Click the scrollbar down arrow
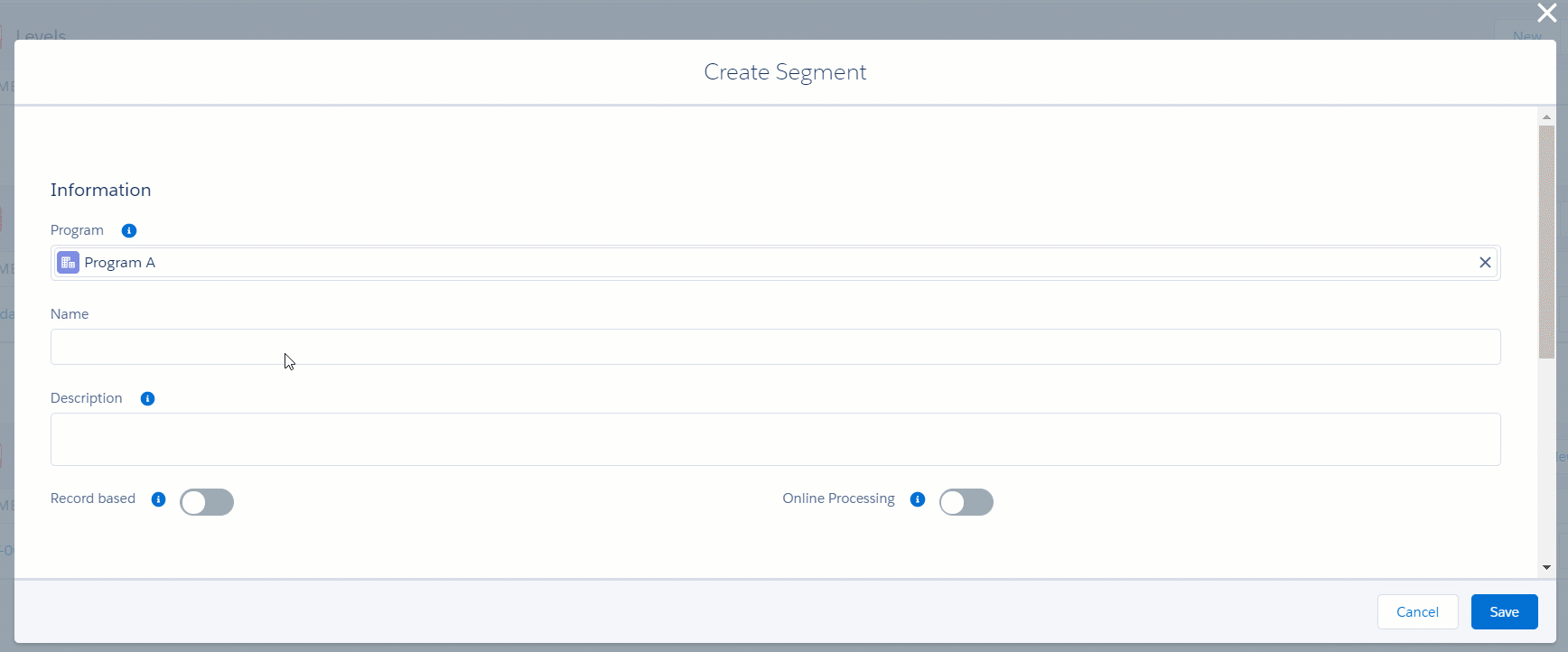Viewport: 1568px width, 652px height. [x=1546, y=567]
